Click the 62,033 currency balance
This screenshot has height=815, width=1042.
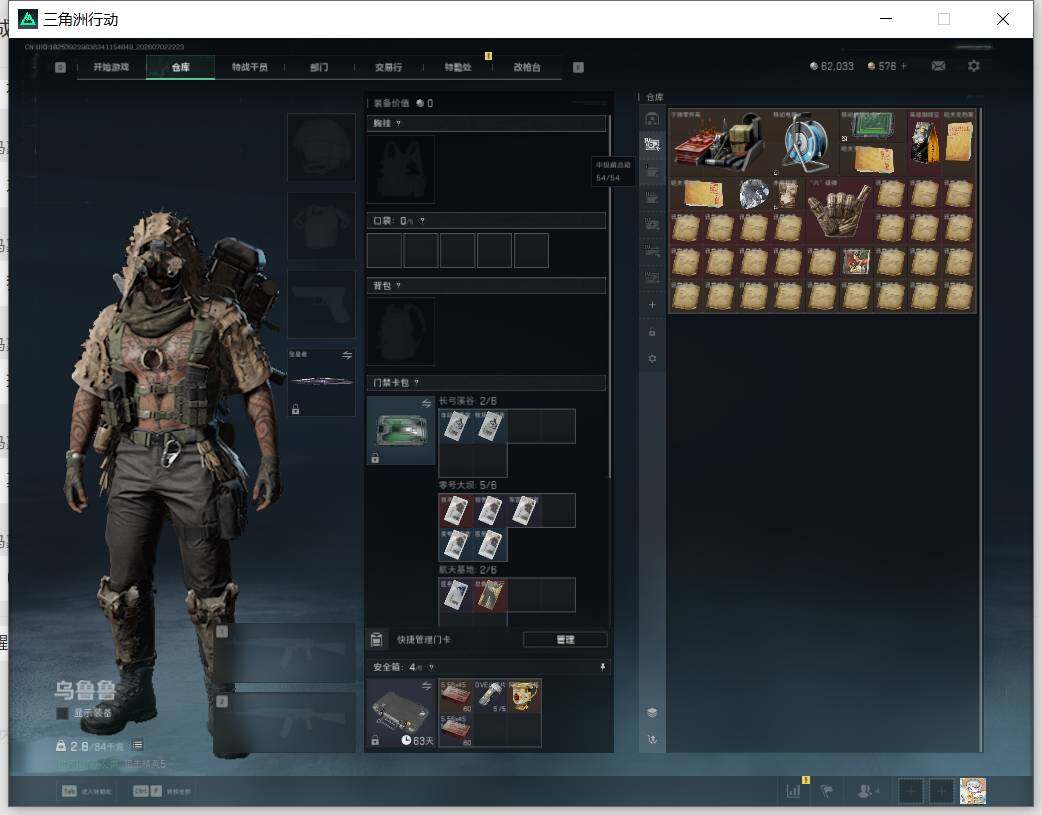point(832,66)
